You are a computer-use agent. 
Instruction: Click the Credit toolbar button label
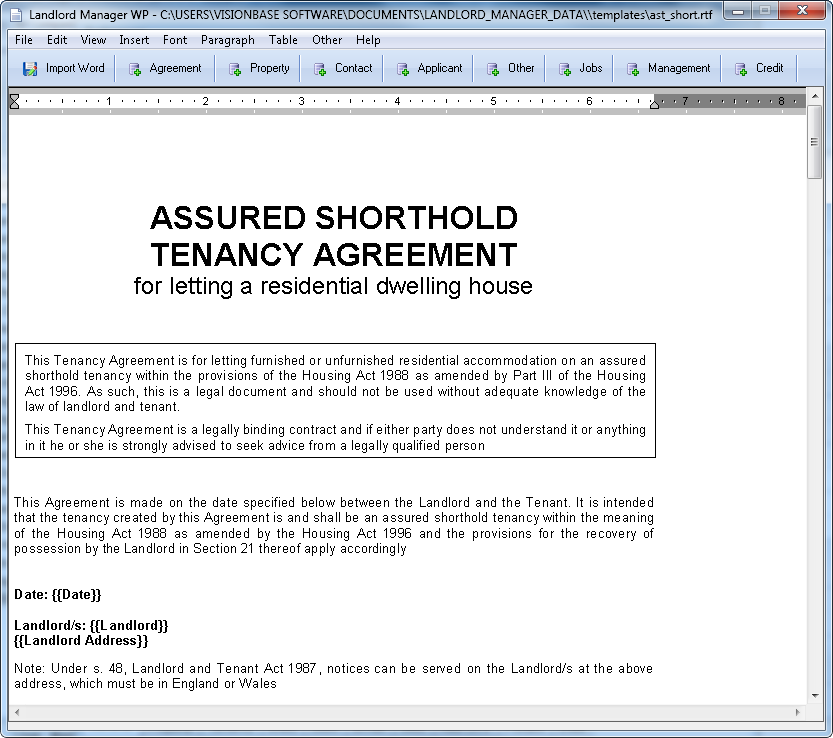[769, 68]
